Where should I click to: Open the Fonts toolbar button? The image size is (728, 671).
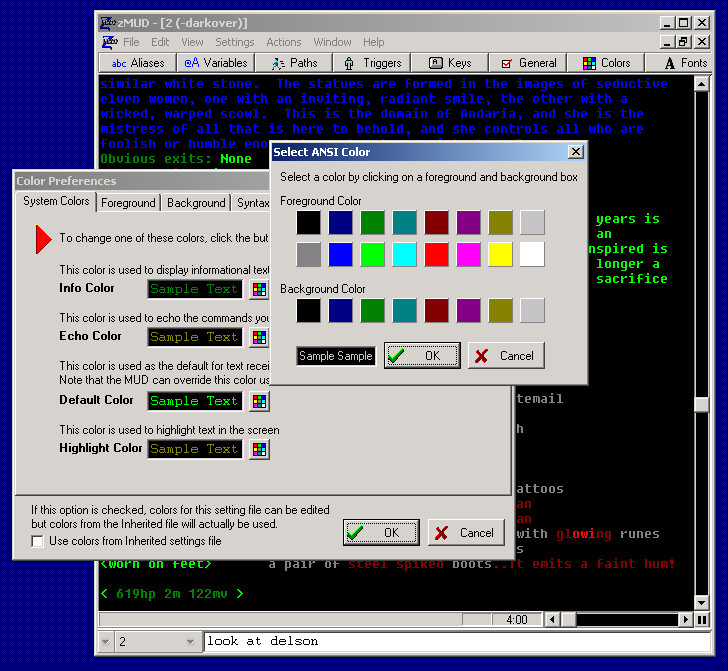680,63
